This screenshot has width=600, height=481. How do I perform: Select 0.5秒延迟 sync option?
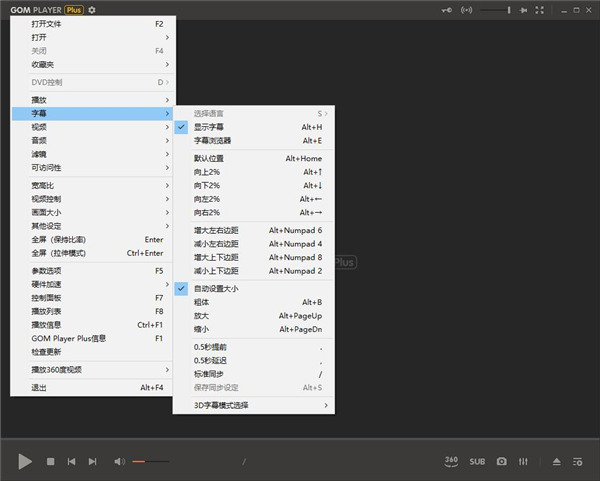(x=254, y=360)
